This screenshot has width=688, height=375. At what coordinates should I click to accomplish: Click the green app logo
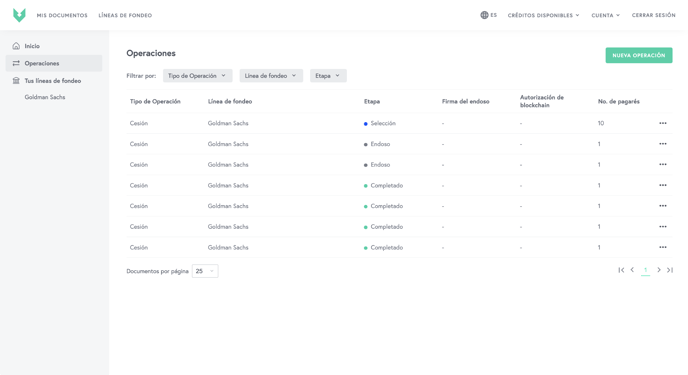point(19,15)
